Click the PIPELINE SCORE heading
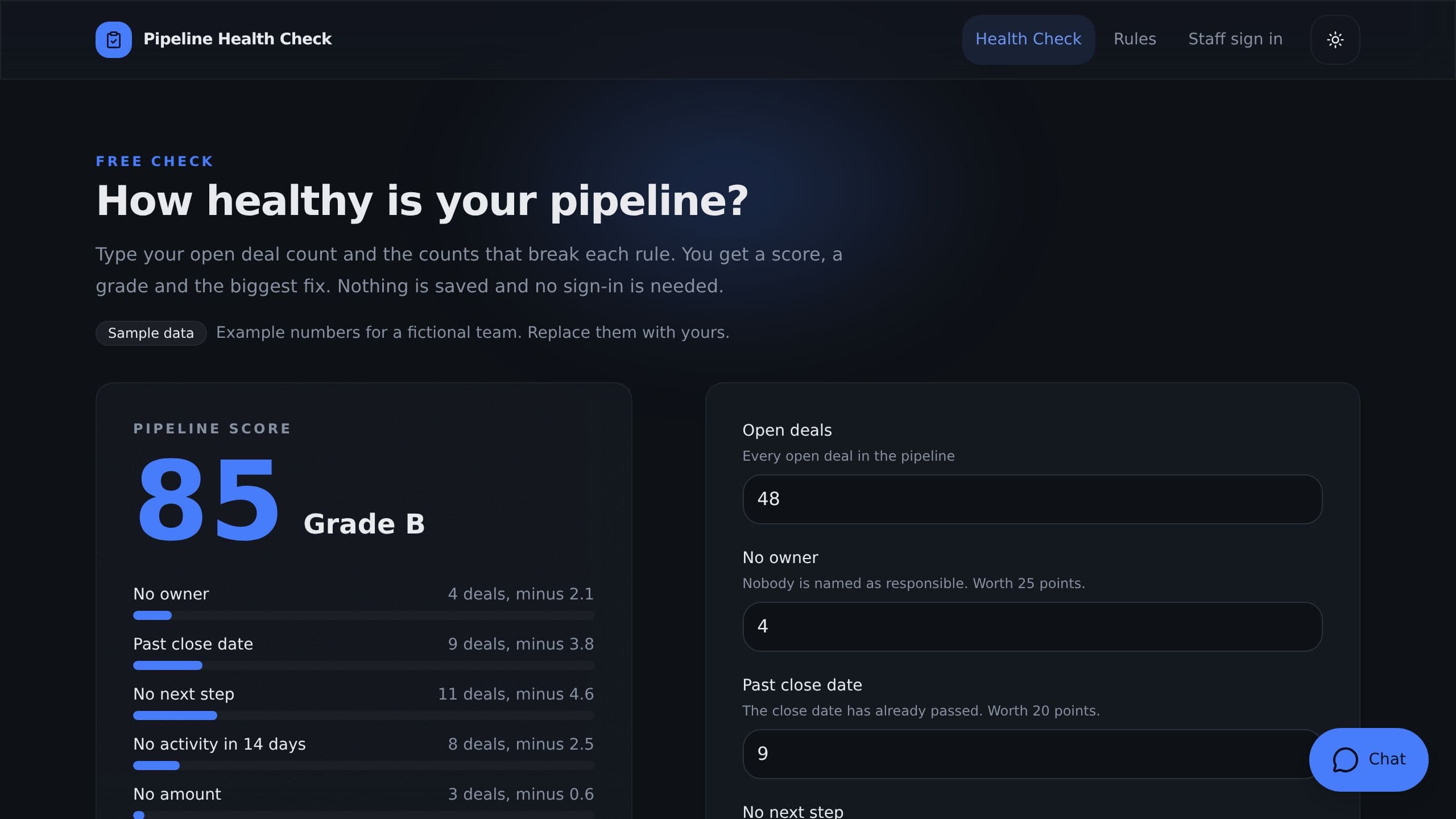Screen dimensions: 1456x819 click(x=212, y=428)
